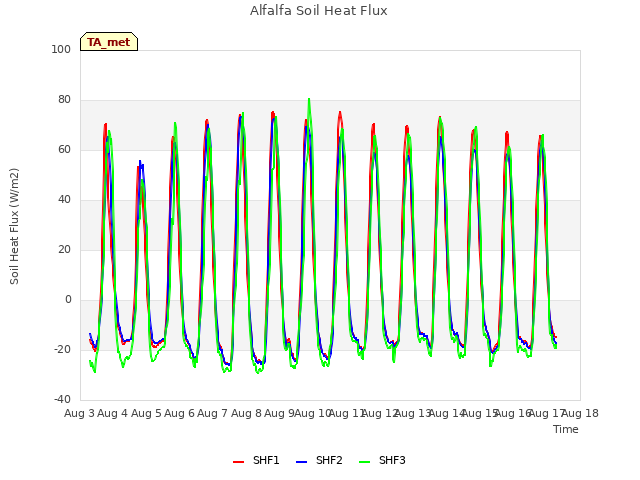Click the blue SHF2 peak on Aug 5

140,162
